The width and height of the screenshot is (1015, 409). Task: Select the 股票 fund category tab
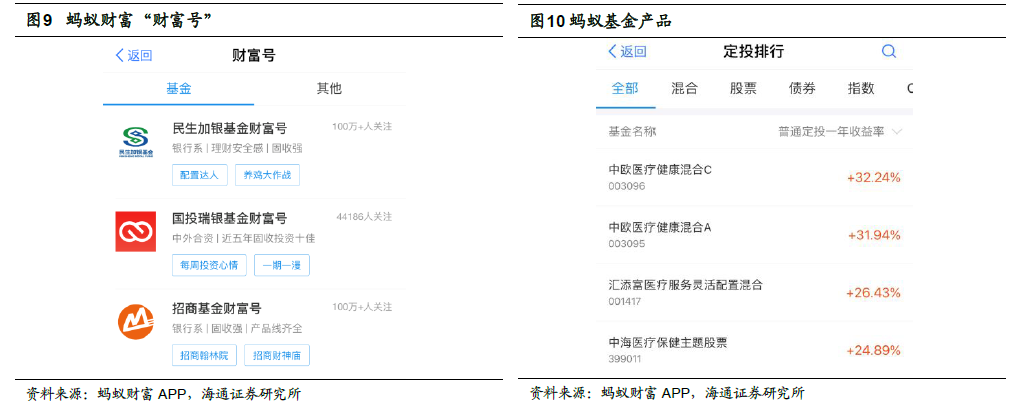coord(743,89)
